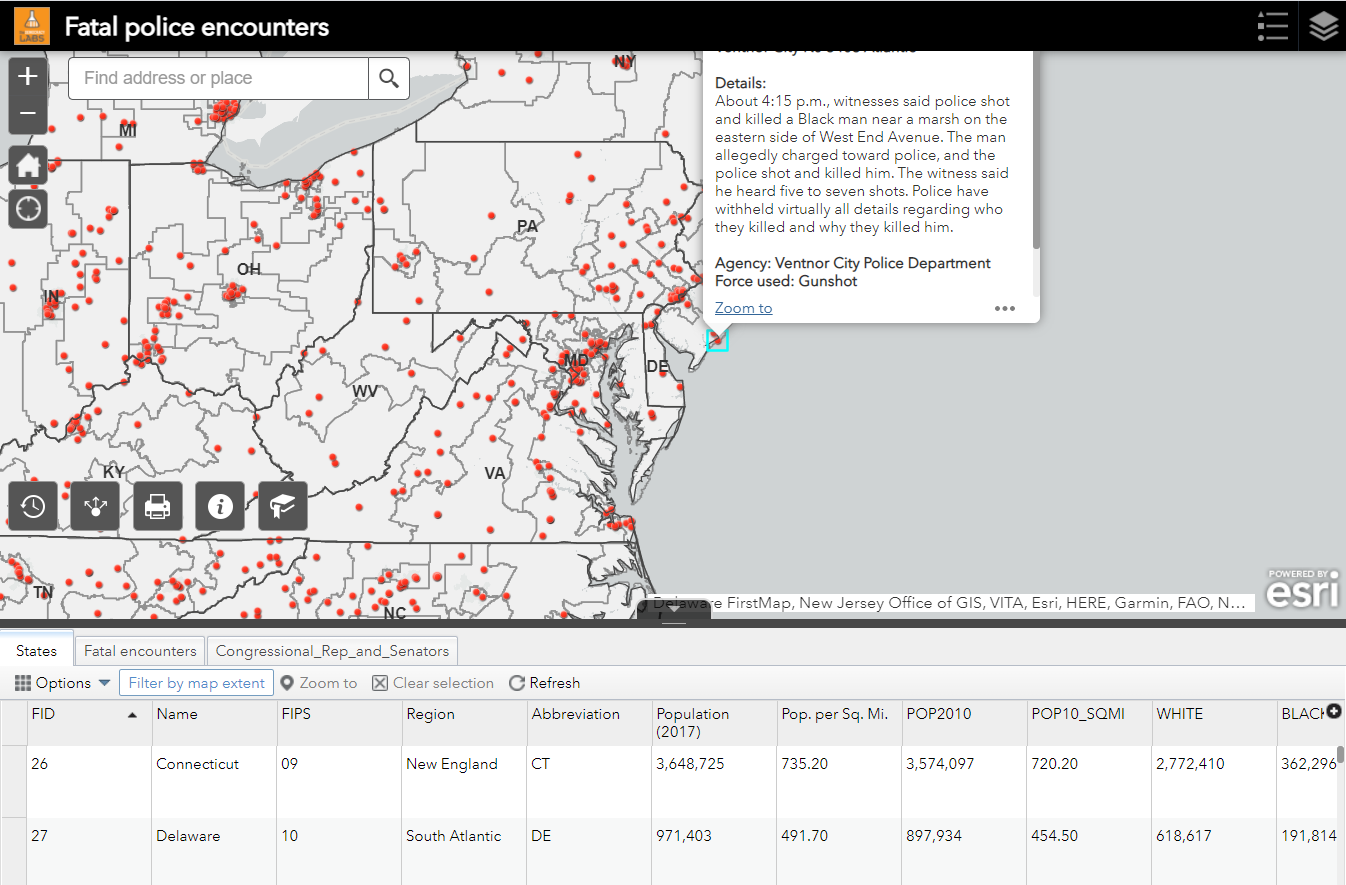The height and width of the screenshot is (885, 1346).
Task: Click the Default extent home button
Action: pyautogui.click(x=27, y=164)
